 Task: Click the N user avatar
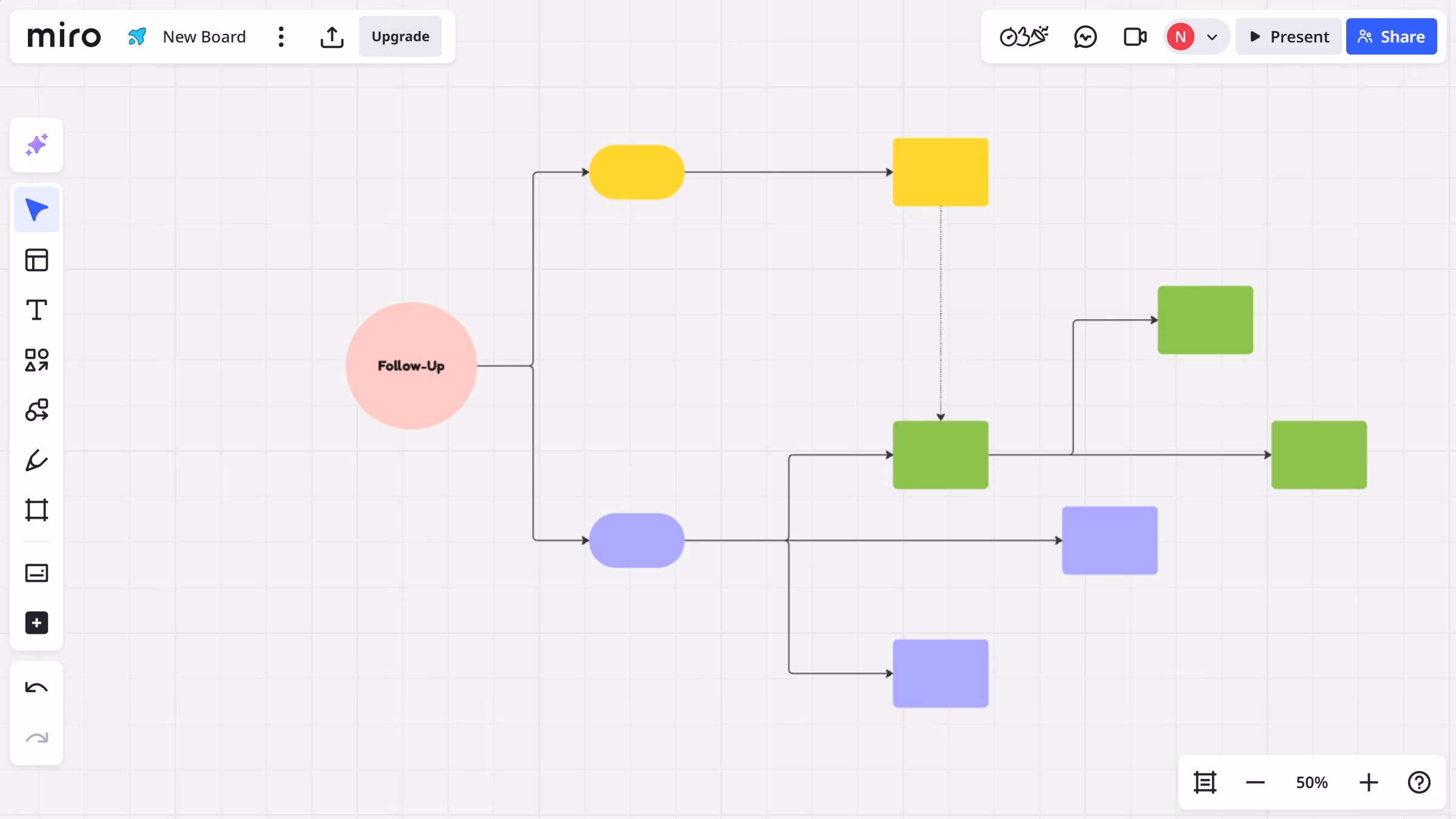(x=1181, y=36)
